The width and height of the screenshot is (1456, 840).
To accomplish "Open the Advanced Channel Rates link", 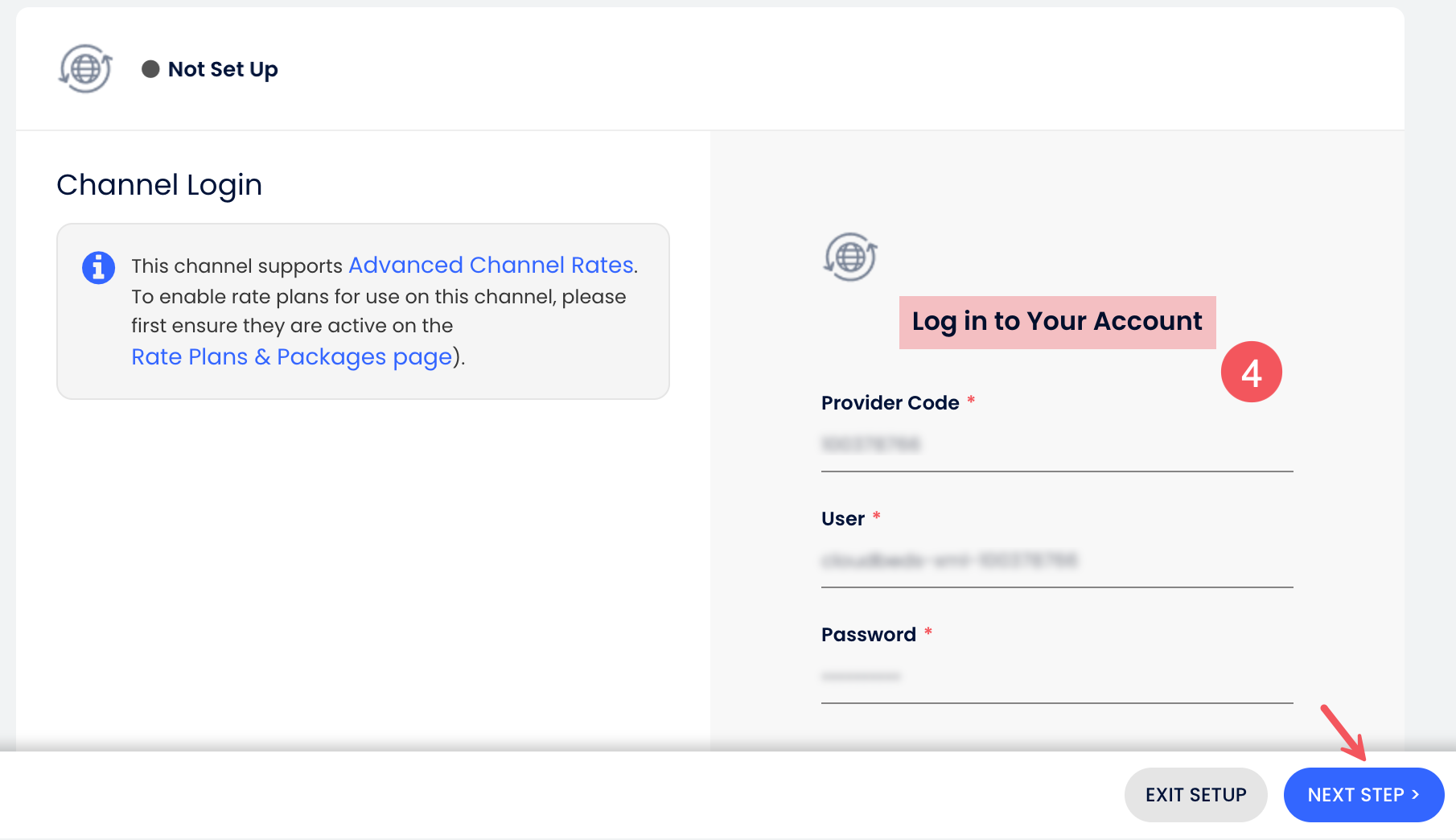I will tap(491, 266).
